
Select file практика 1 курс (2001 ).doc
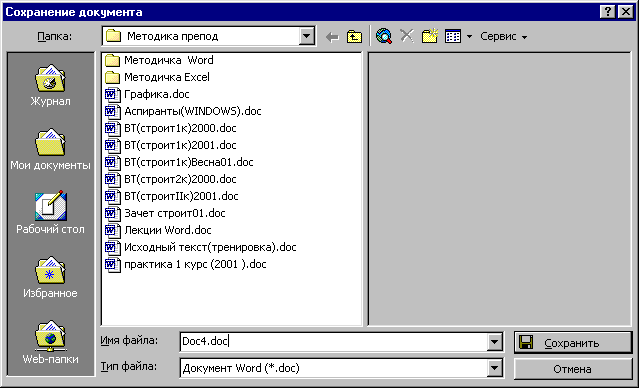click(185, 265)
